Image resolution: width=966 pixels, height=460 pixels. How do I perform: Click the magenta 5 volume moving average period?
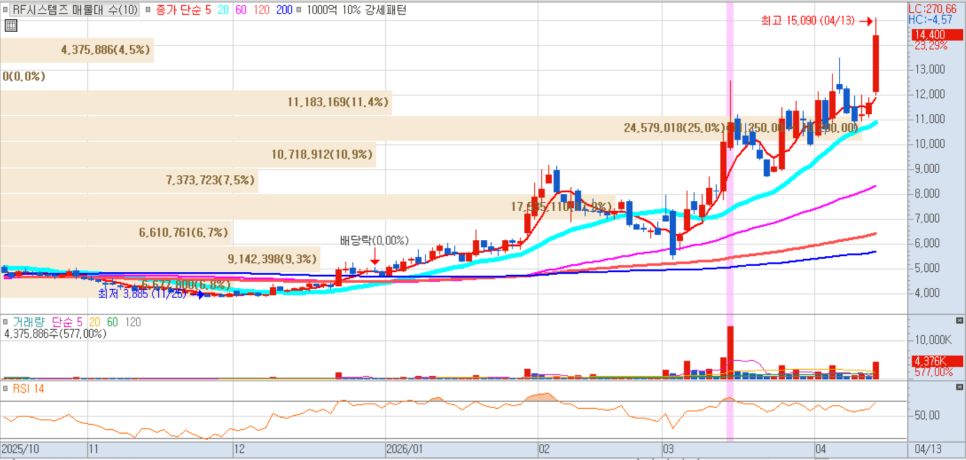79,322
